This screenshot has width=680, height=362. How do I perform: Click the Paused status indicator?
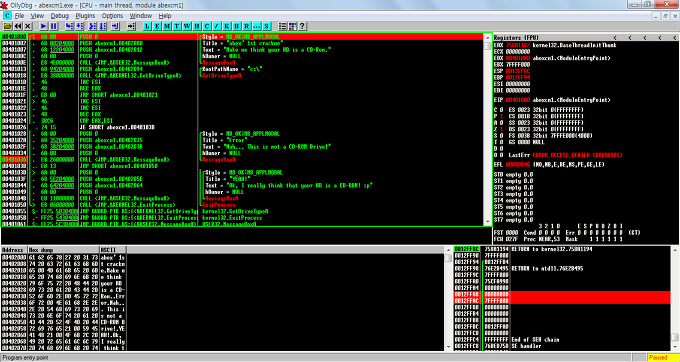click(662, 358)
